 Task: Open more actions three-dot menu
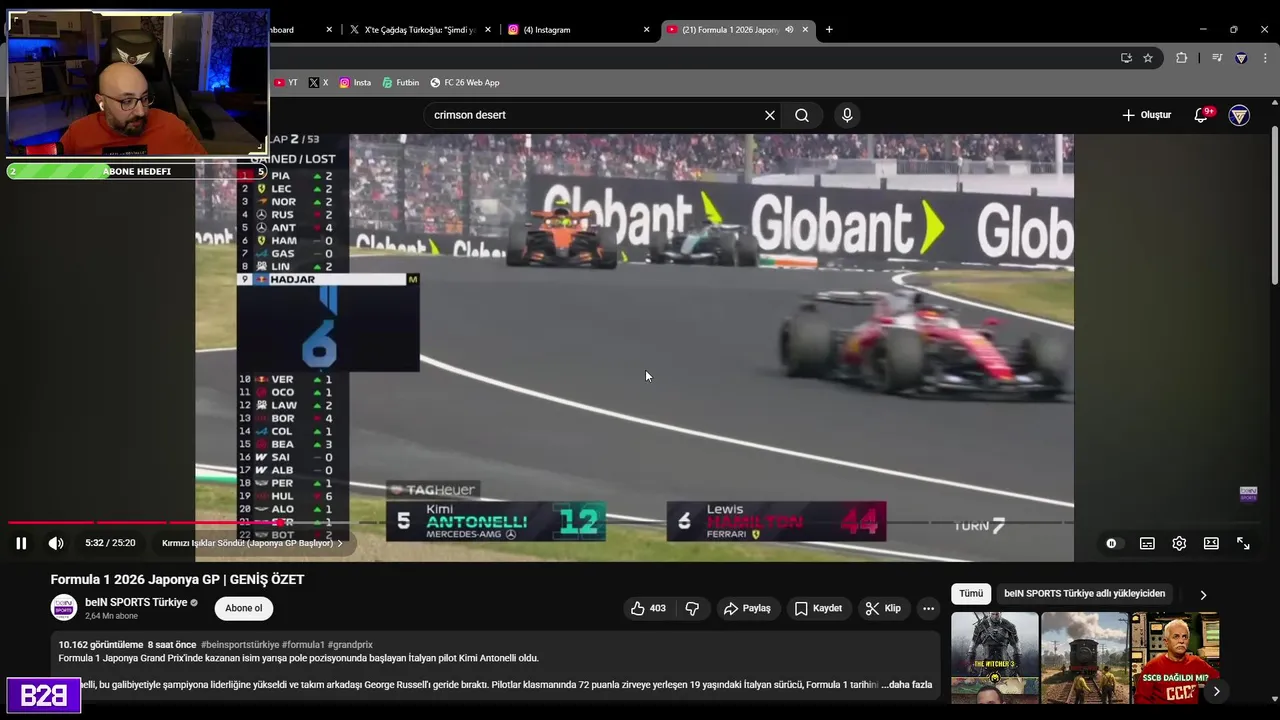pos(928,608)
